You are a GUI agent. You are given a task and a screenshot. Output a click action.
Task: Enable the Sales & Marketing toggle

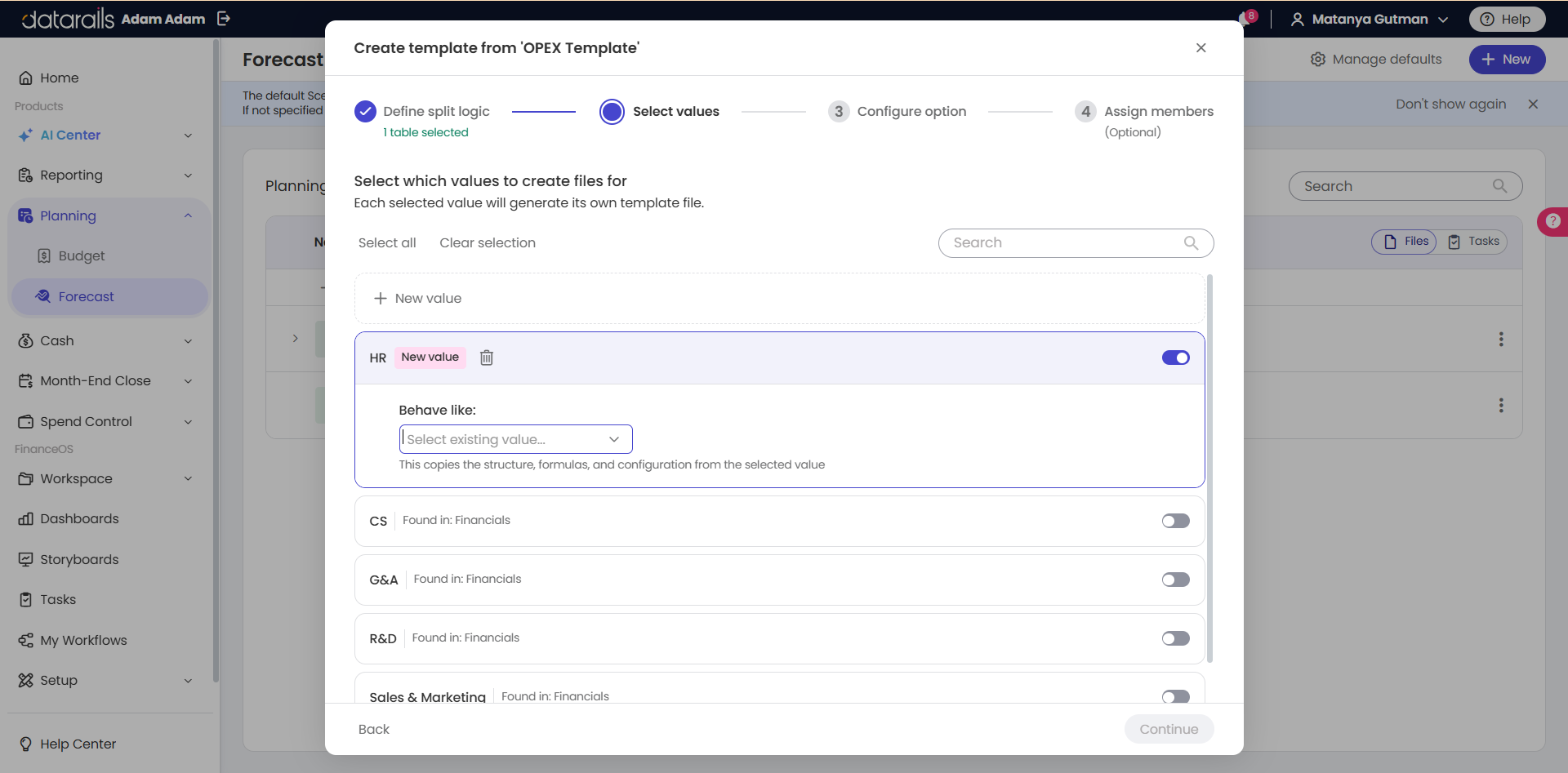[1176, 696]
